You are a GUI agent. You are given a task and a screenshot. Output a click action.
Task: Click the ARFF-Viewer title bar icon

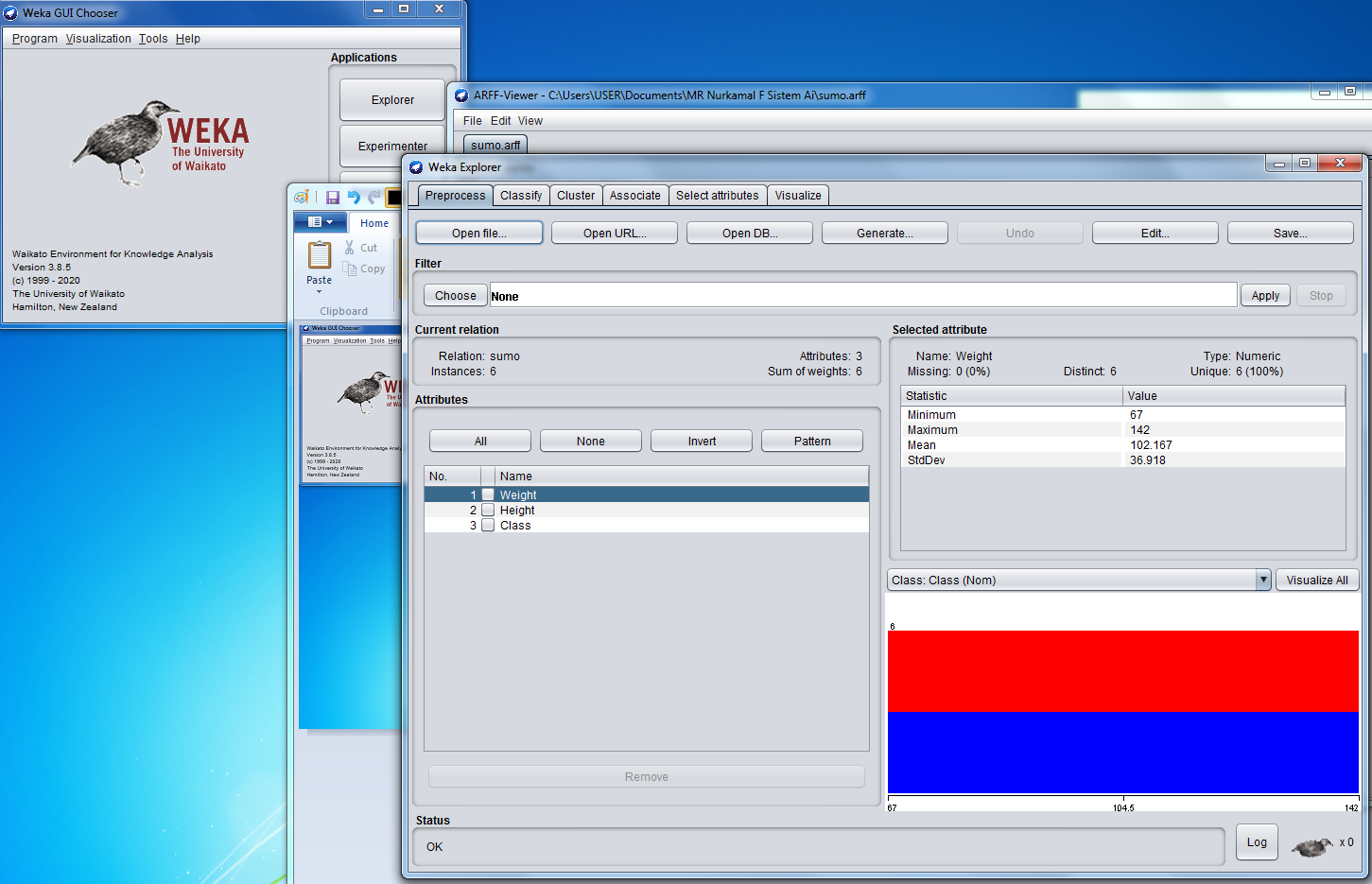click(x=461, y=95)
